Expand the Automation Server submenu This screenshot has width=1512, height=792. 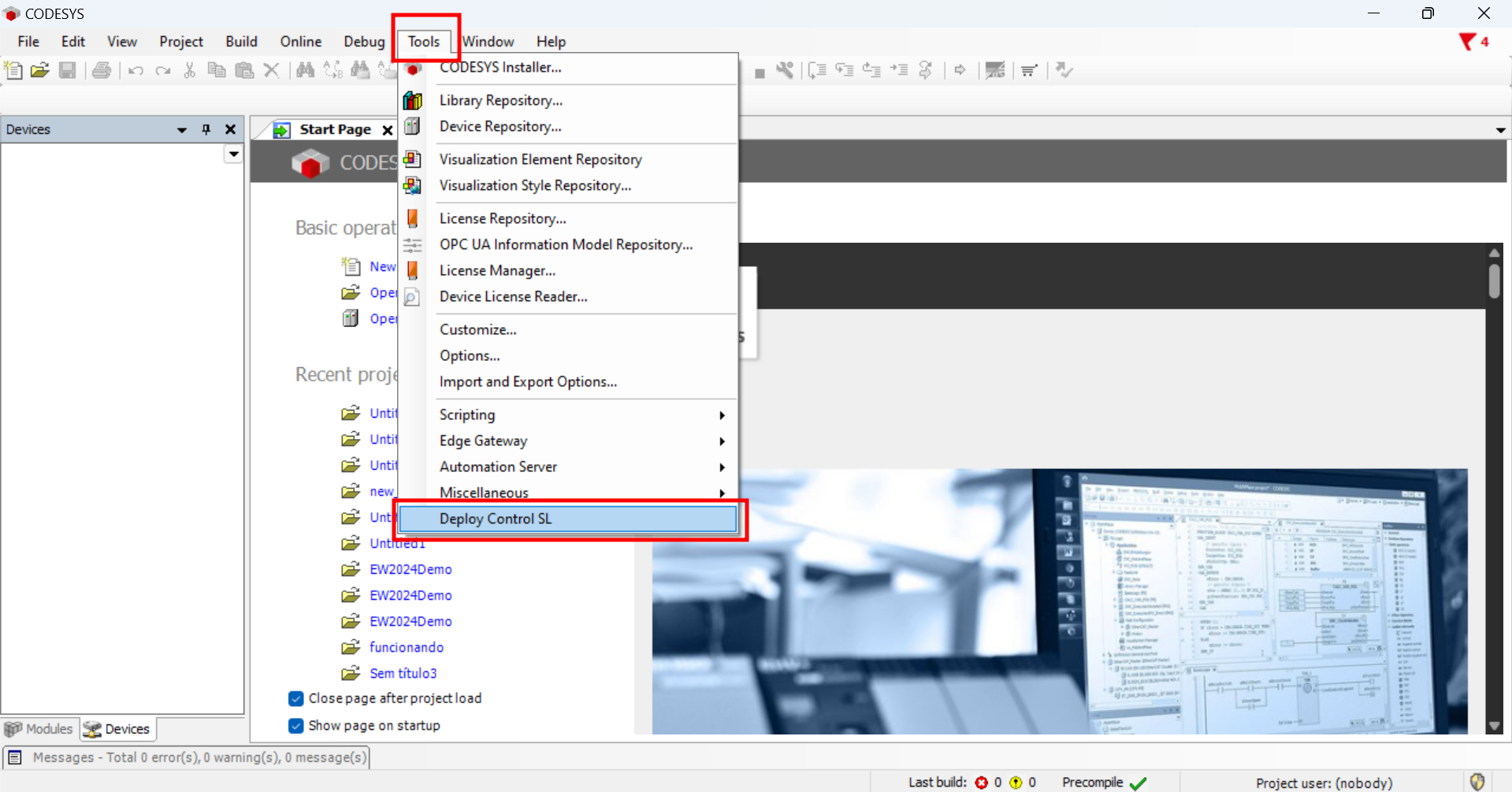click(x=567, y=467)
